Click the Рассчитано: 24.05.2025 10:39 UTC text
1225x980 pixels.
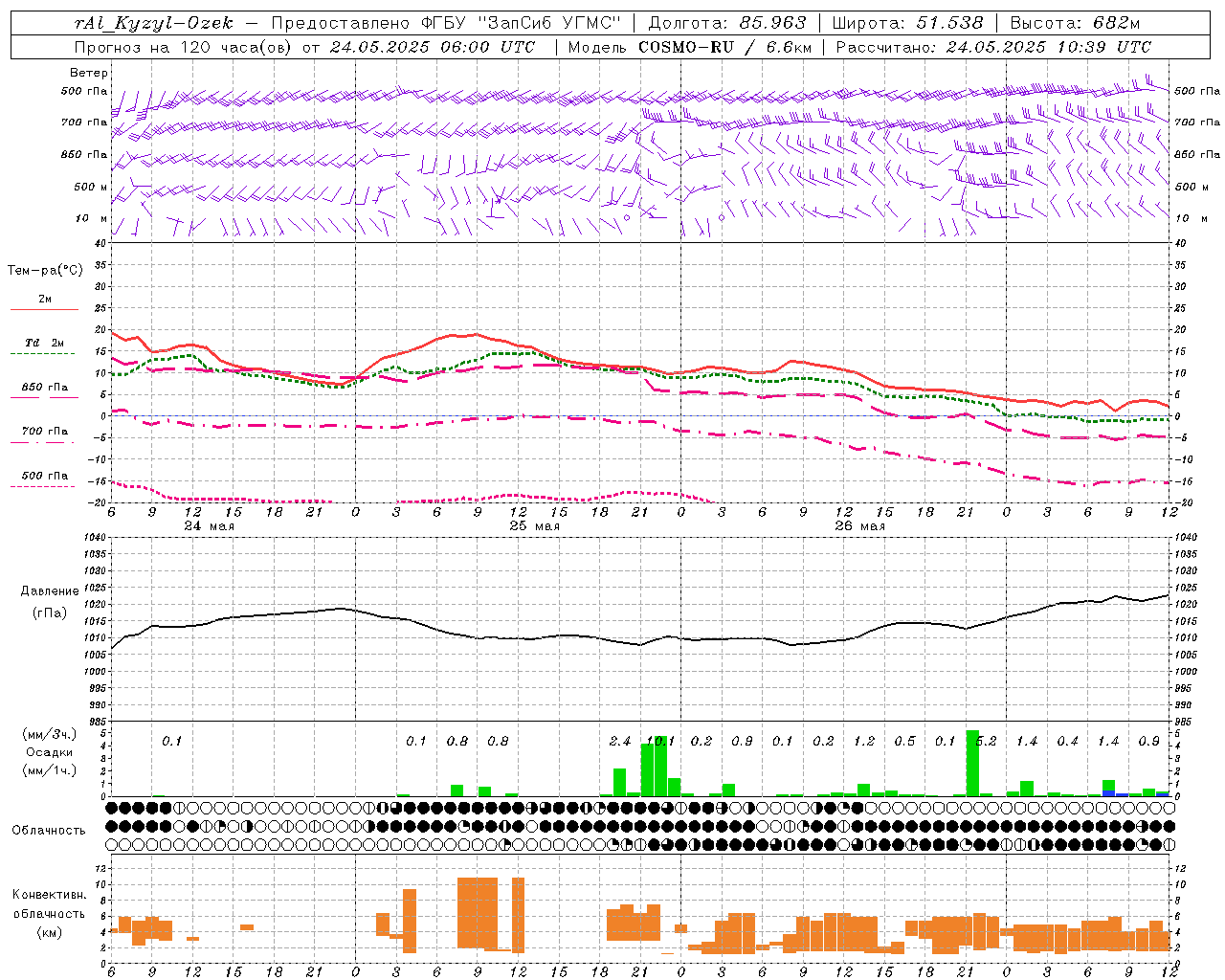click(993, 47)
